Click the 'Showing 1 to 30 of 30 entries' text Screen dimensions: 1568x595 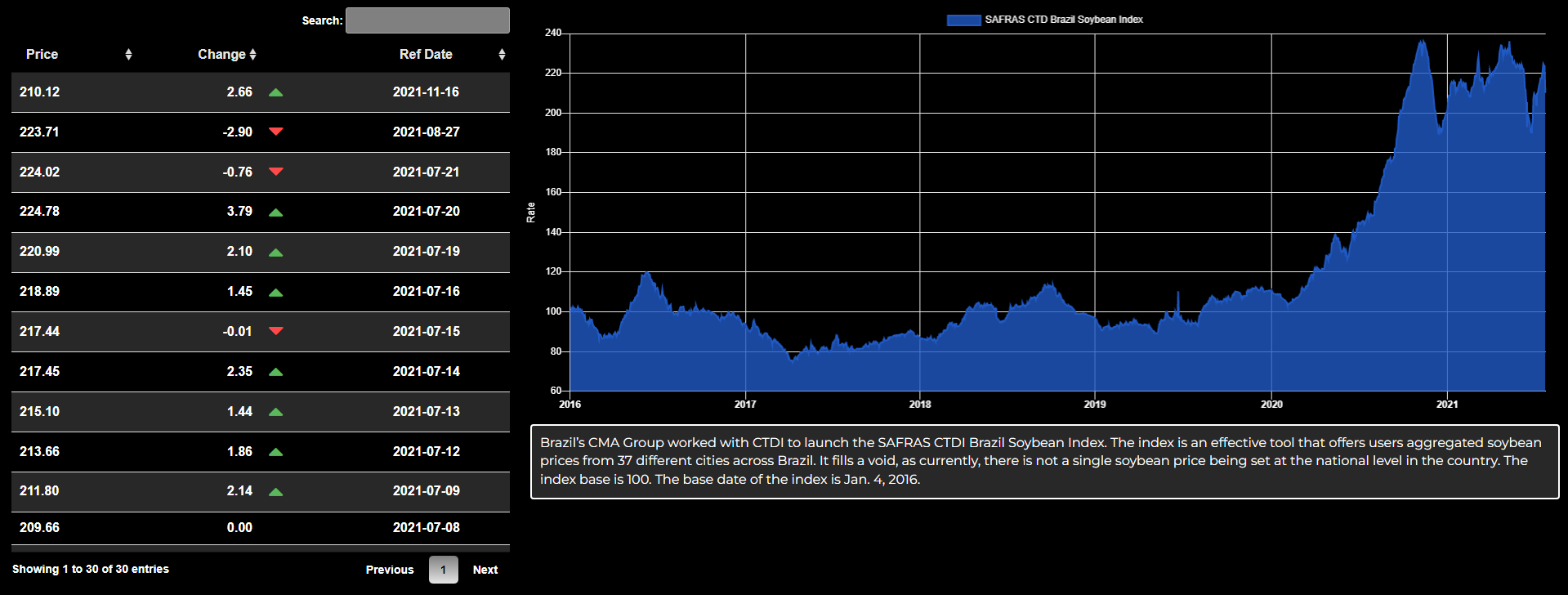click(x=91, y=569)
